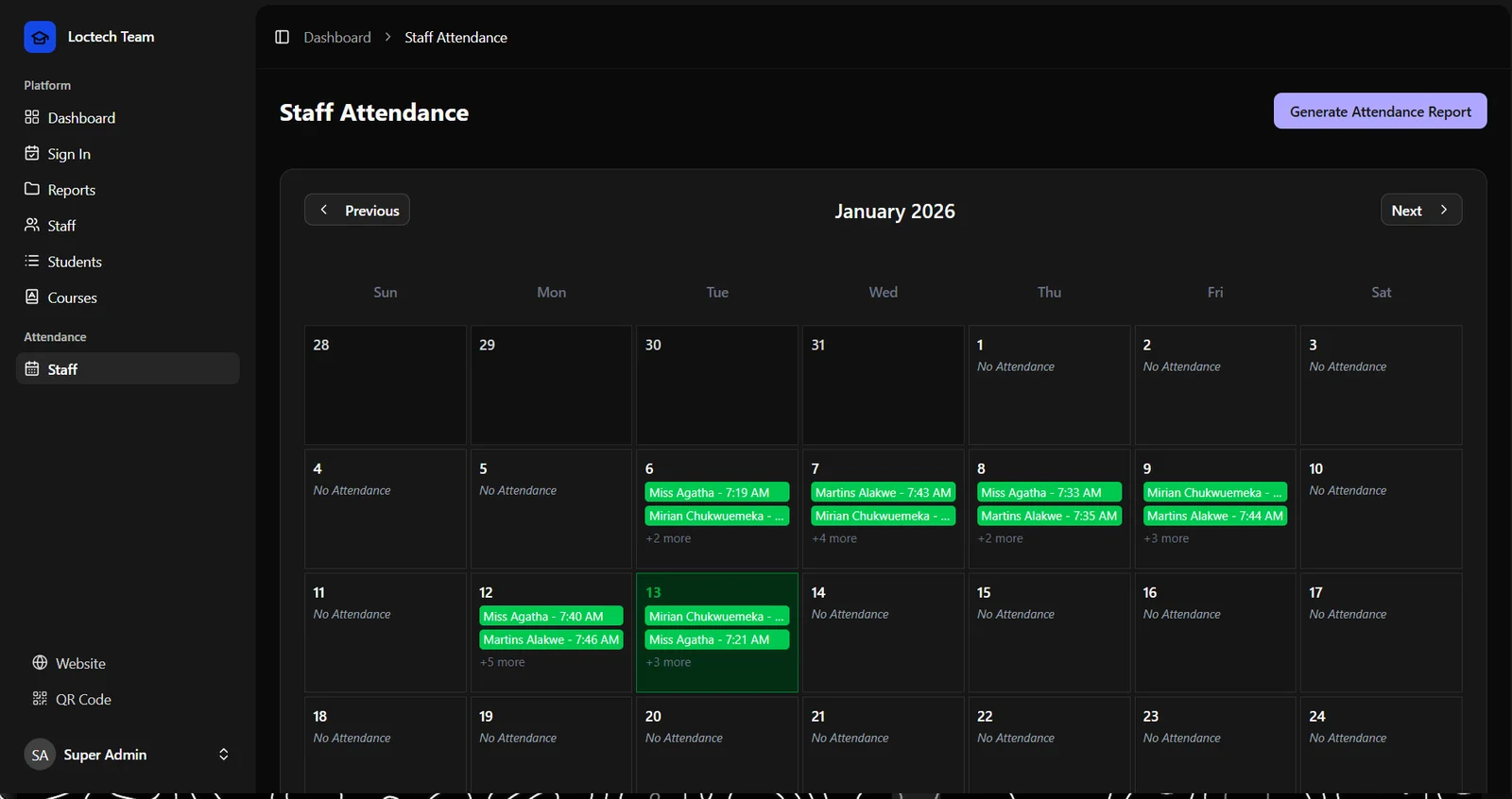Viewport: 1512px width, 799px height.
Task: Expand '+2 more' on January 6
Action: click(668, 538)
